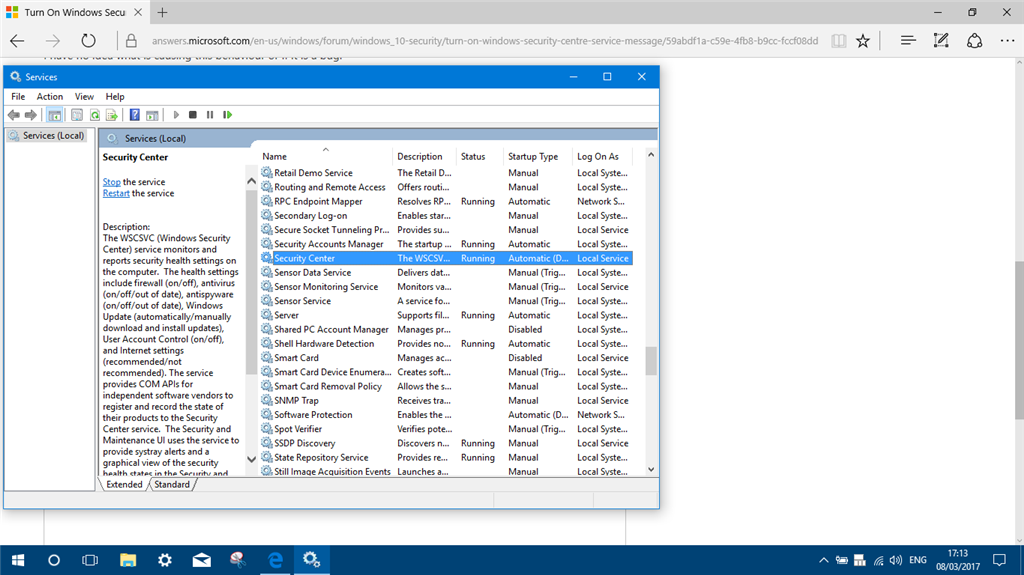
Task: Open a new browser tab
Action: 163,12
